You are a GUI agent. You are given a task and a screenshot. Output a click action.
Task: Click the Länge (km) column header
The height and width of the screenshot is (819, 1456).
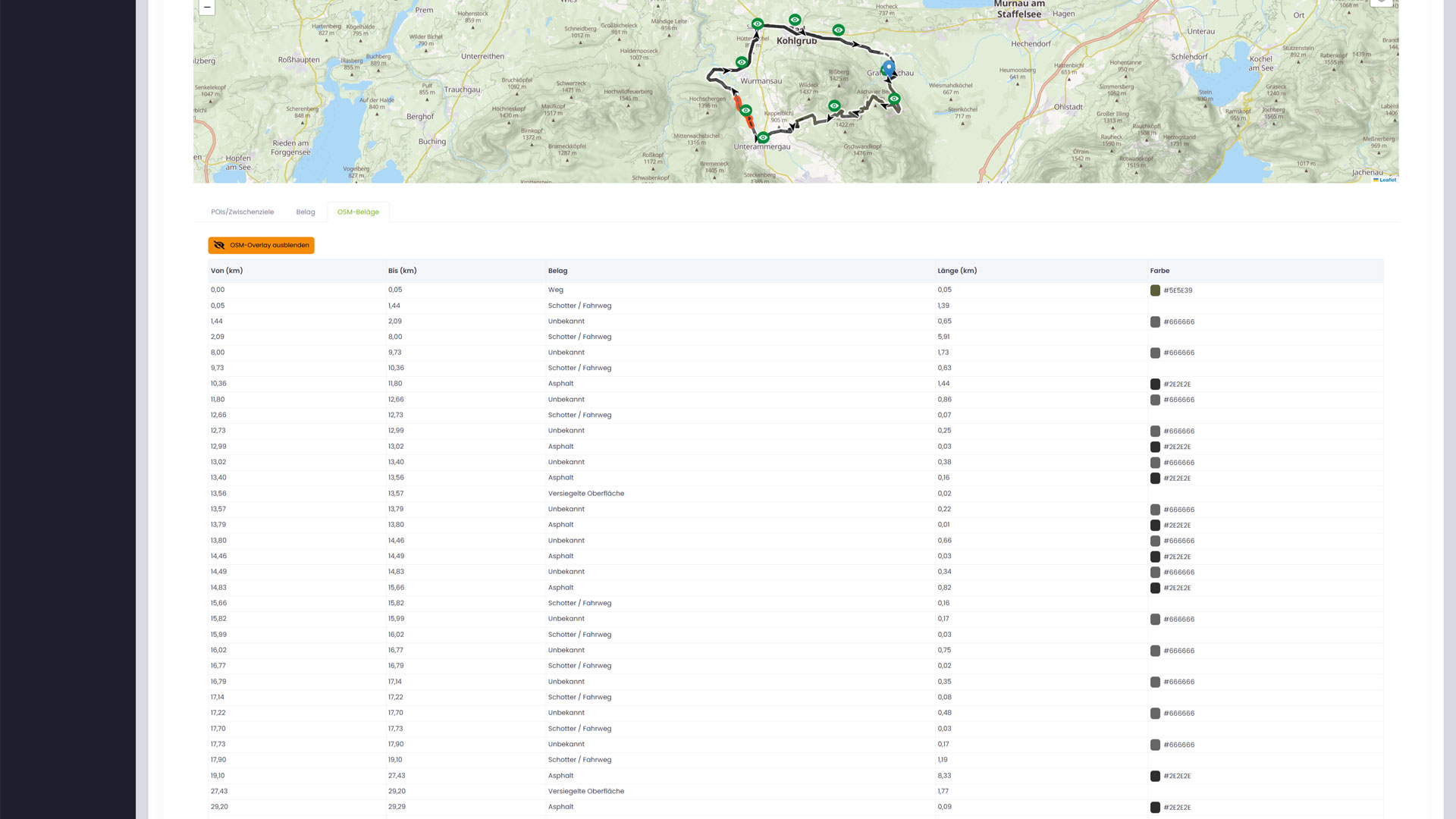click(956, 271)
